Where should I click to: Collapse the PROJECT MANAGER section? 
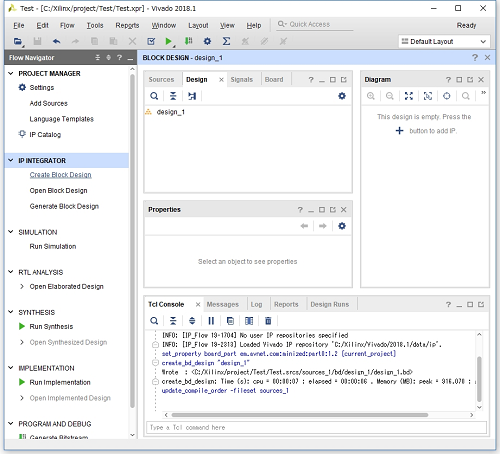point(11,73)
